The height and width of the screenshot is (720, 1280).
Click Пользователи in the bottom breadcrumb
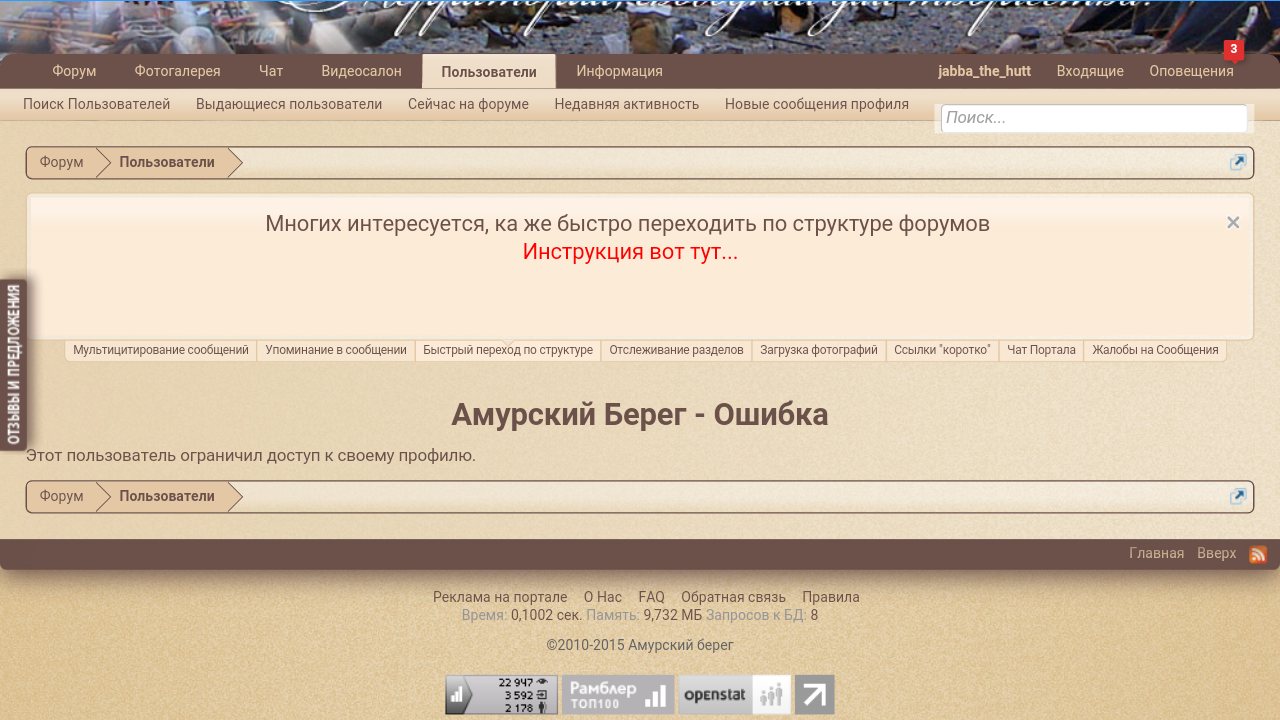(x=167, y=497)
